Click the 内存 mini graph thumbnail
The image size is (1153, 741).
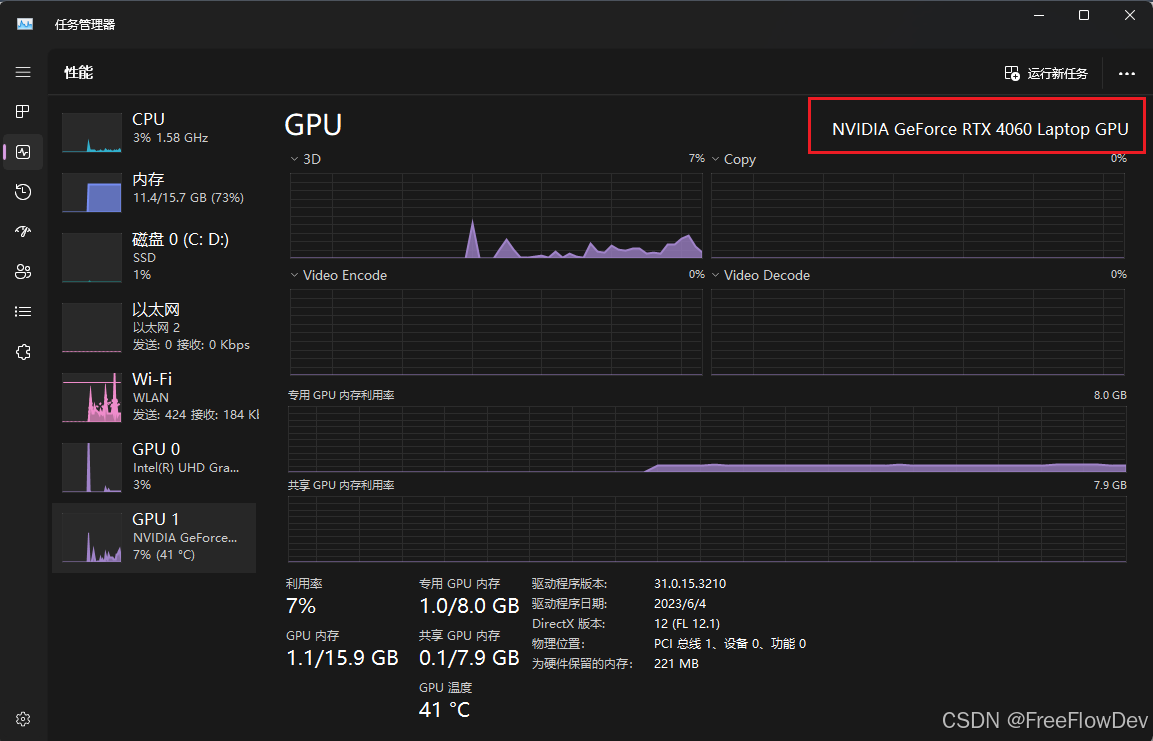tap(92, 192)
